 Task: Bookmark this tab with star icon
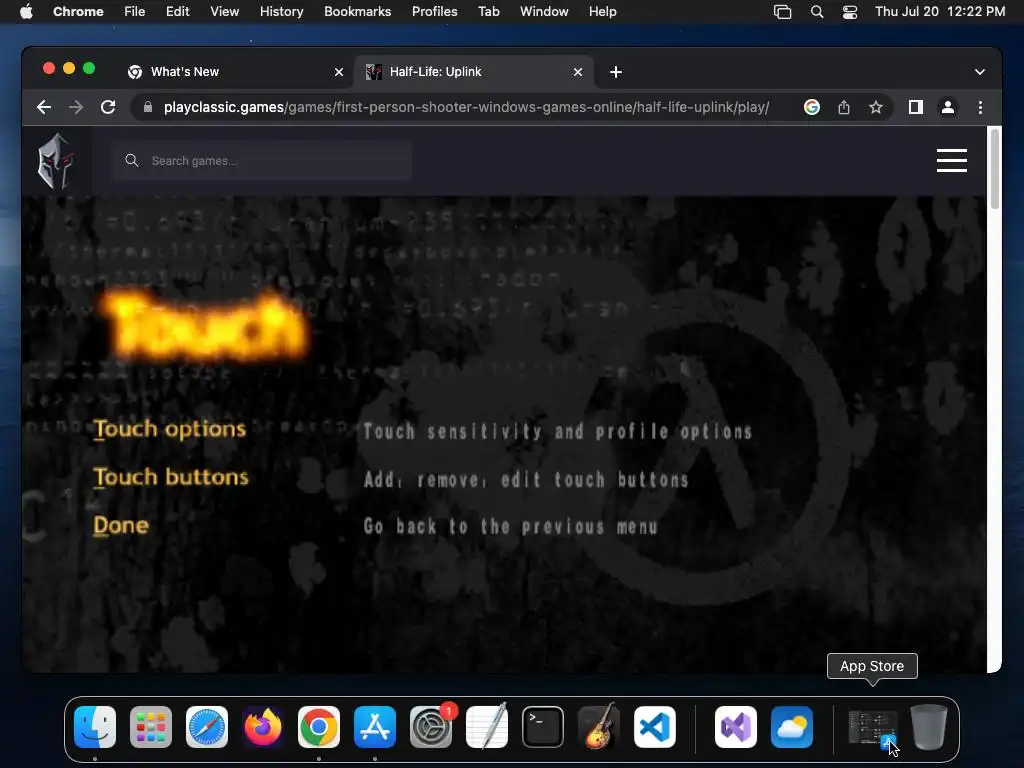click(x=876, y=107)
